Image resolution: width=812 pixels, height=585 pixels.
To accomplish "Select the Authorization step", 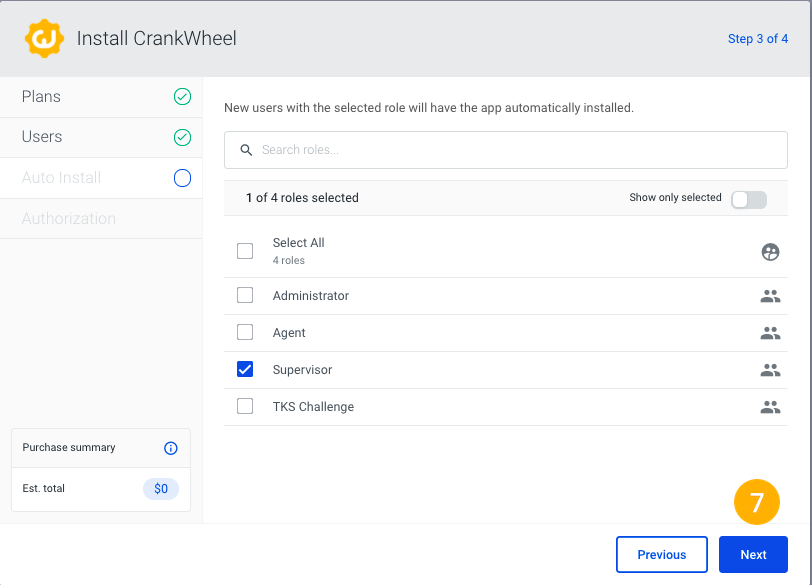I will (101, 219).
